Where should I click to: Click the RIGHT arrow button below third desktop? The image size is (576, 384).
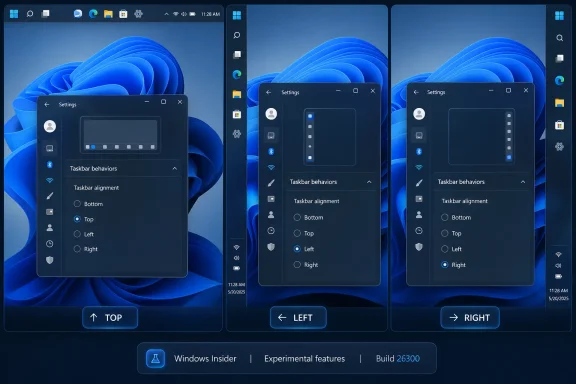(470, 317)
